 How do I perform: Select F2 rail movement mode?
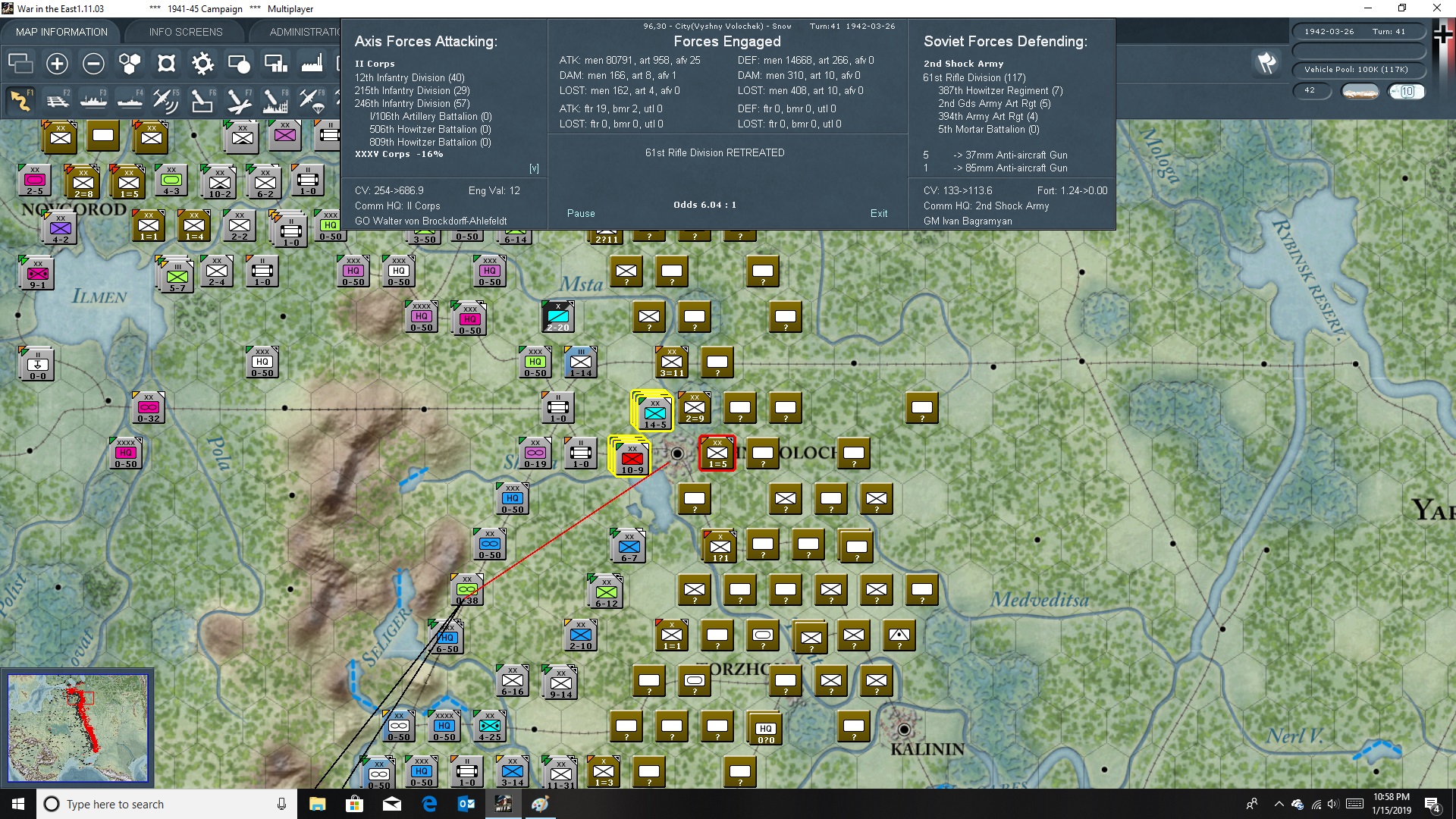[57, 100]
